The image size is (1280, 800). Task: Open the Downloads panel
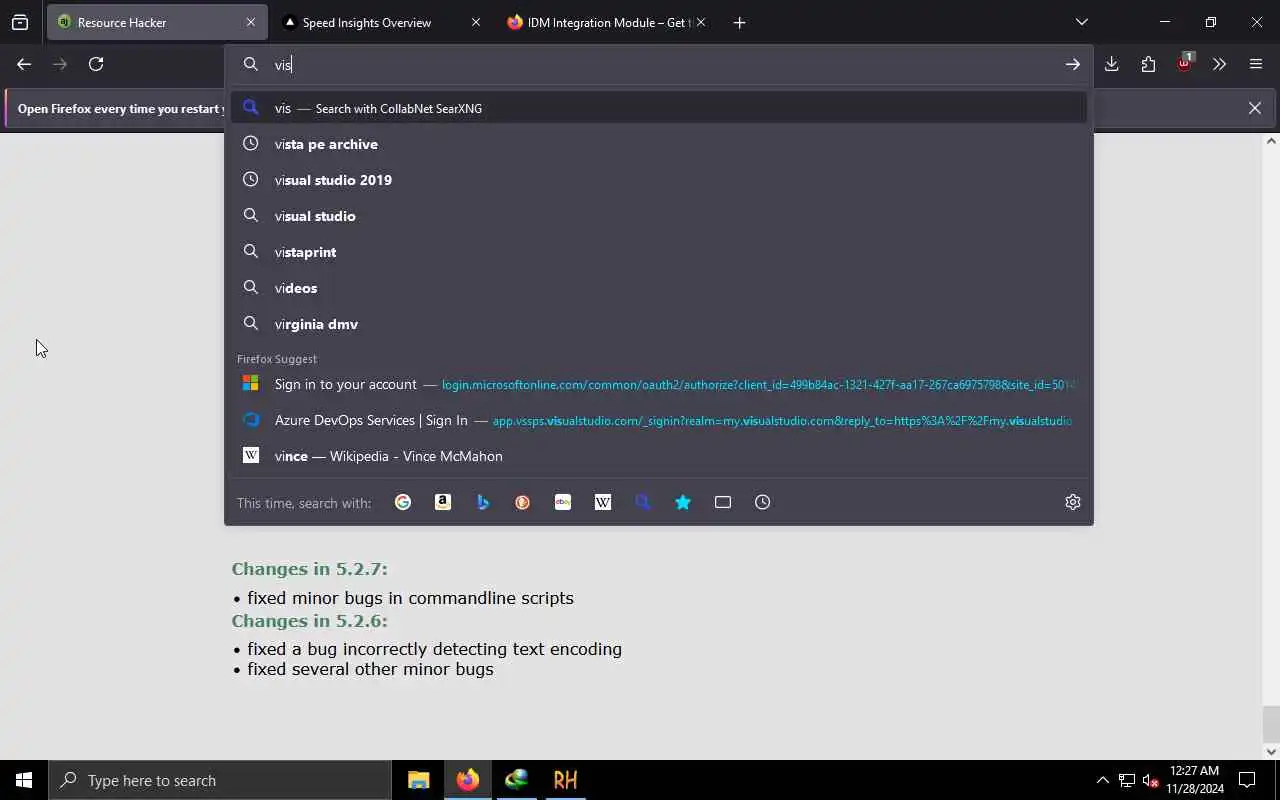[x=1112, y=64]
